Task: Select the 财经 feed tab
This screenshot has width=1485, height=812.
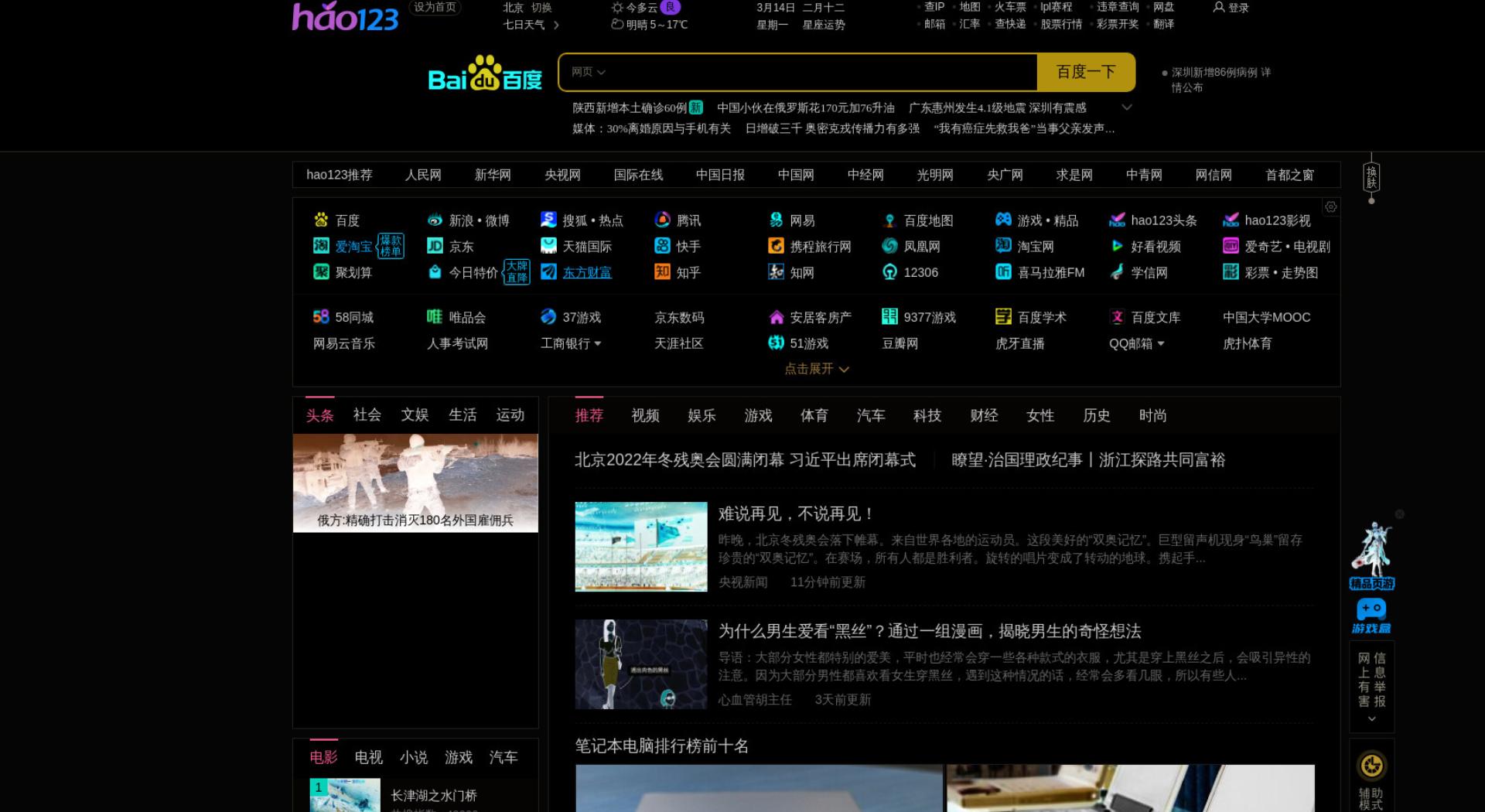Action: [x=984, y=415]
